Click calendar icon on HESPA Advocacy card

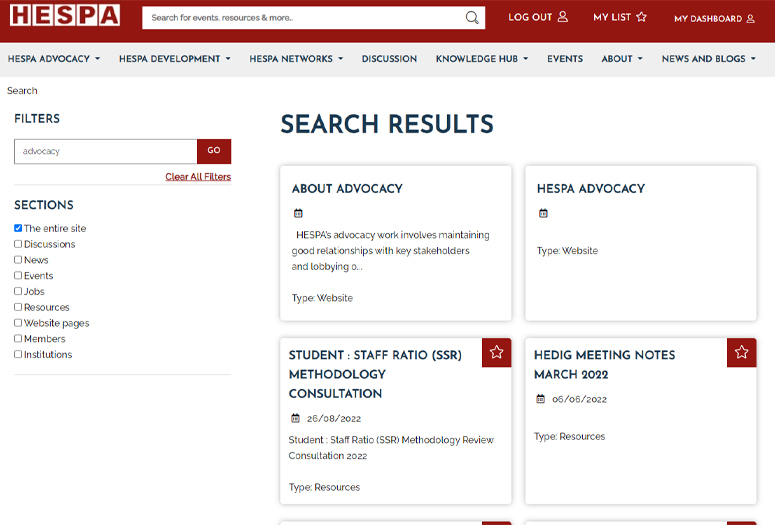click(x=543, y=214)
